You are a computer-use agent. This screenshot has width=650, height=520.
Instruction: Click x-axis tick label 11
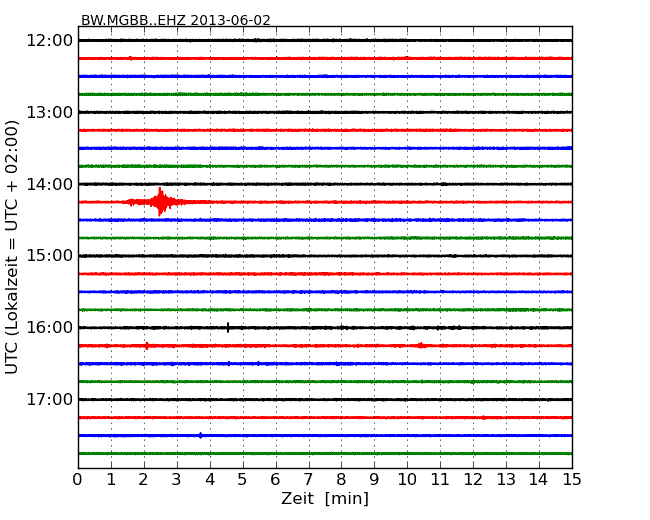pos(440,479)
